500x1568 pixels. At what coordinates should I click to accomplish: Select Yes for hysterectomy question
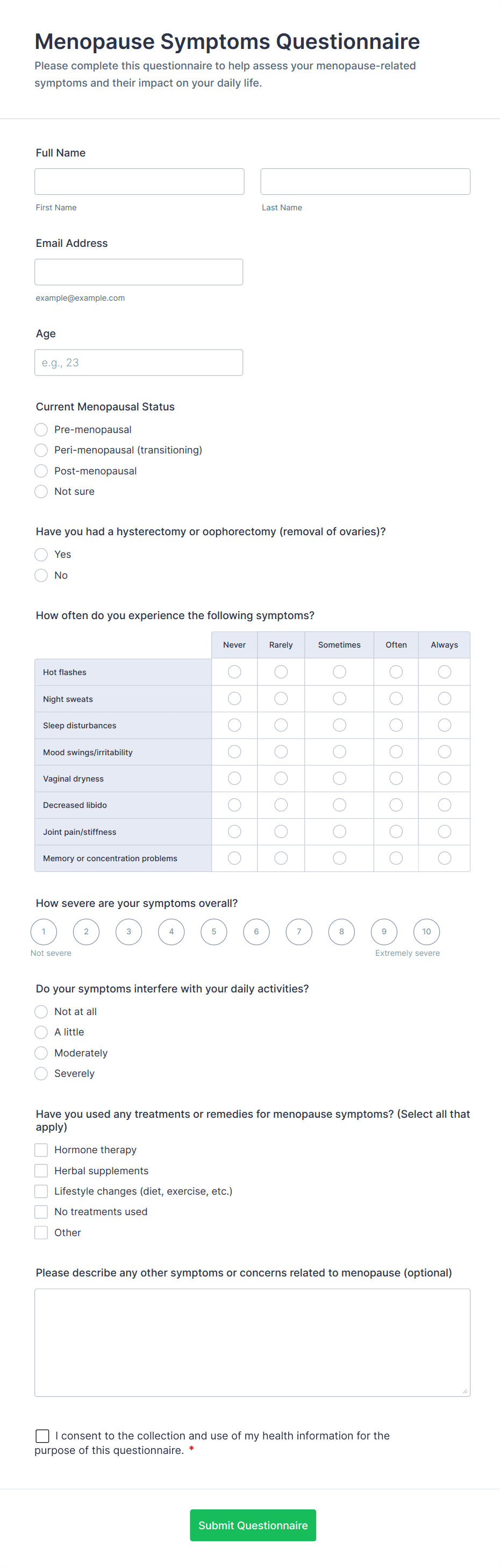tap(41, 555)
